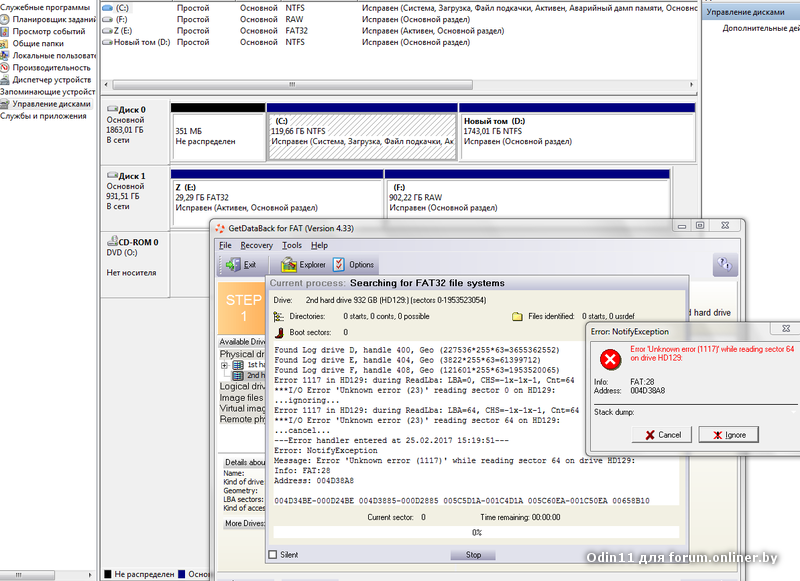Screen dimensions: 800x581
Task: Enable the Silent checkbox
Action: coord(274,555)
